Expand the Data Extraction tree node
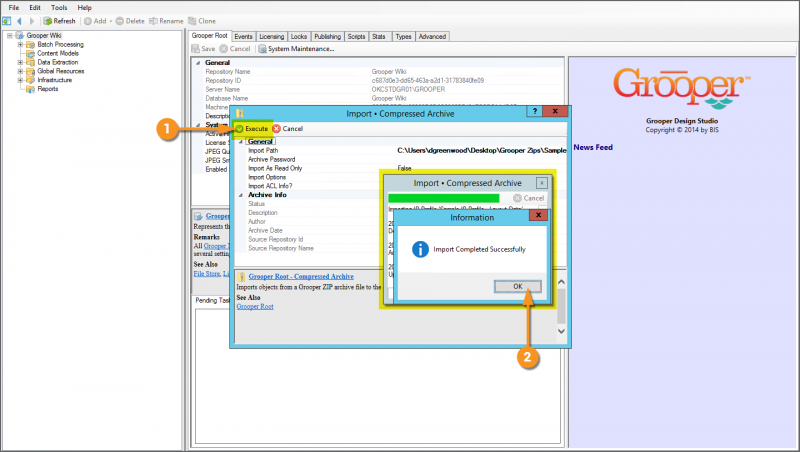Screen dimensions: 800x452 coord(20,62)
